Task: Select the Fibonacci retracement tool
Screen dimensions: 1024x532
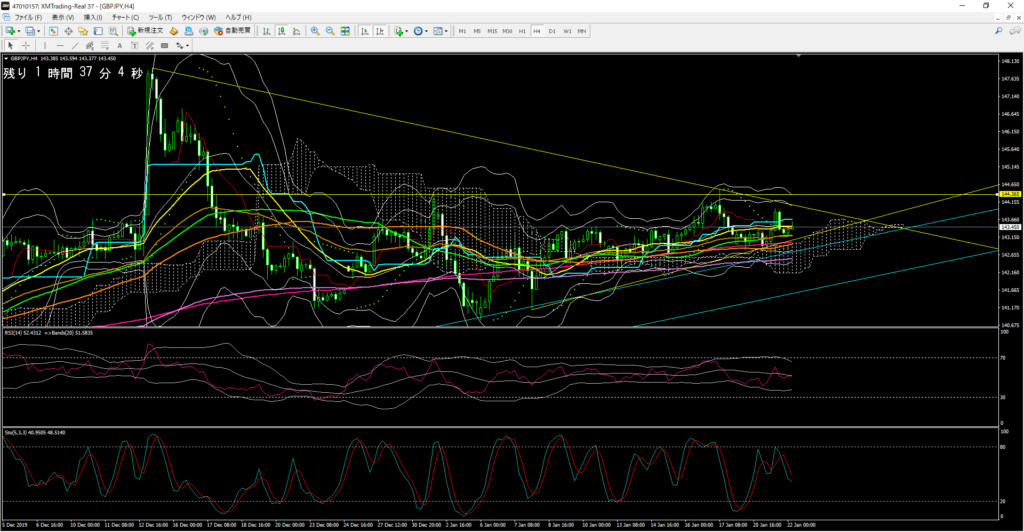Action: [x=104, y=46]
